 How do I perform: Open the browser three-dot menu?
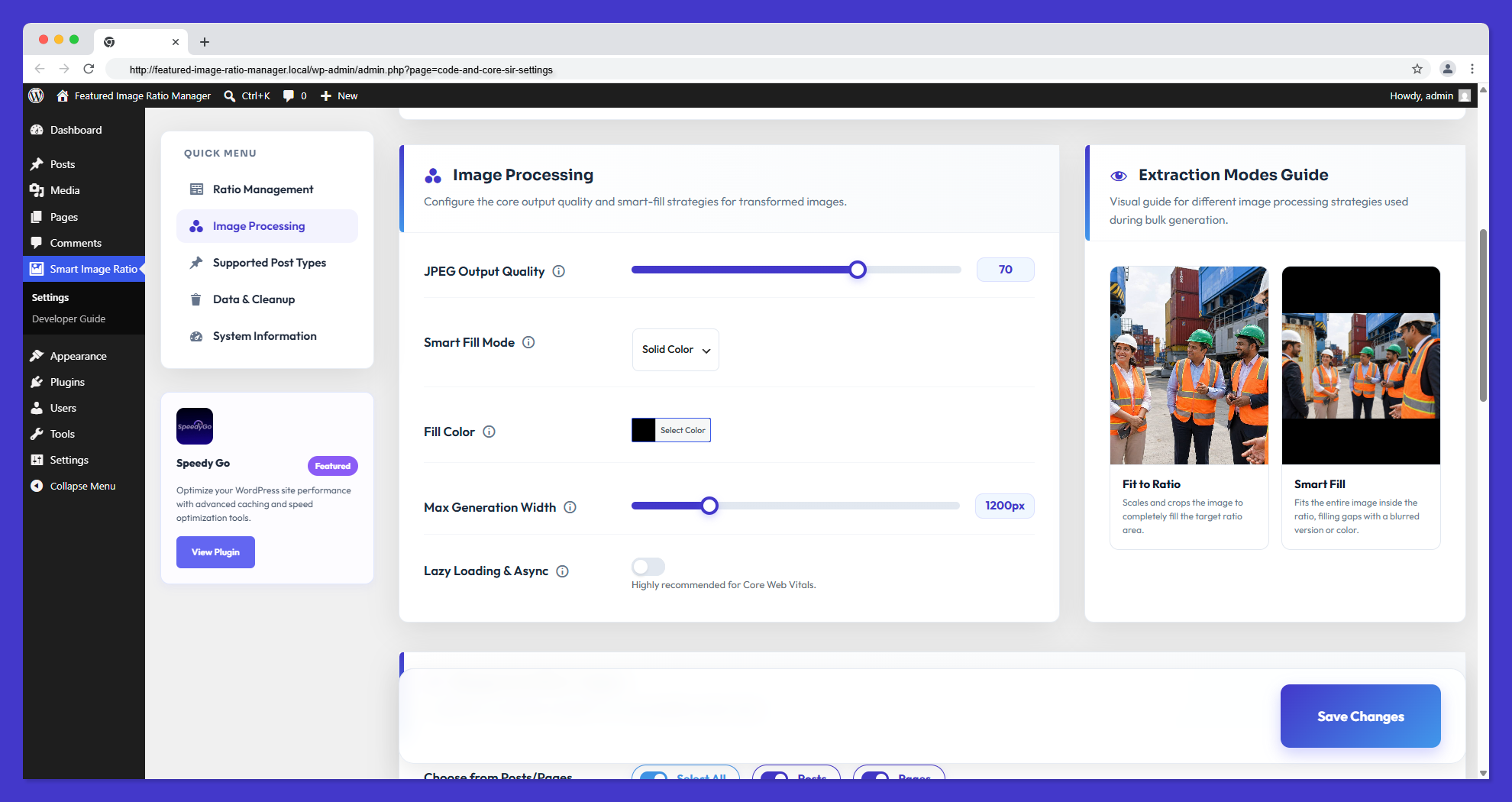(x=1472, y=69)
